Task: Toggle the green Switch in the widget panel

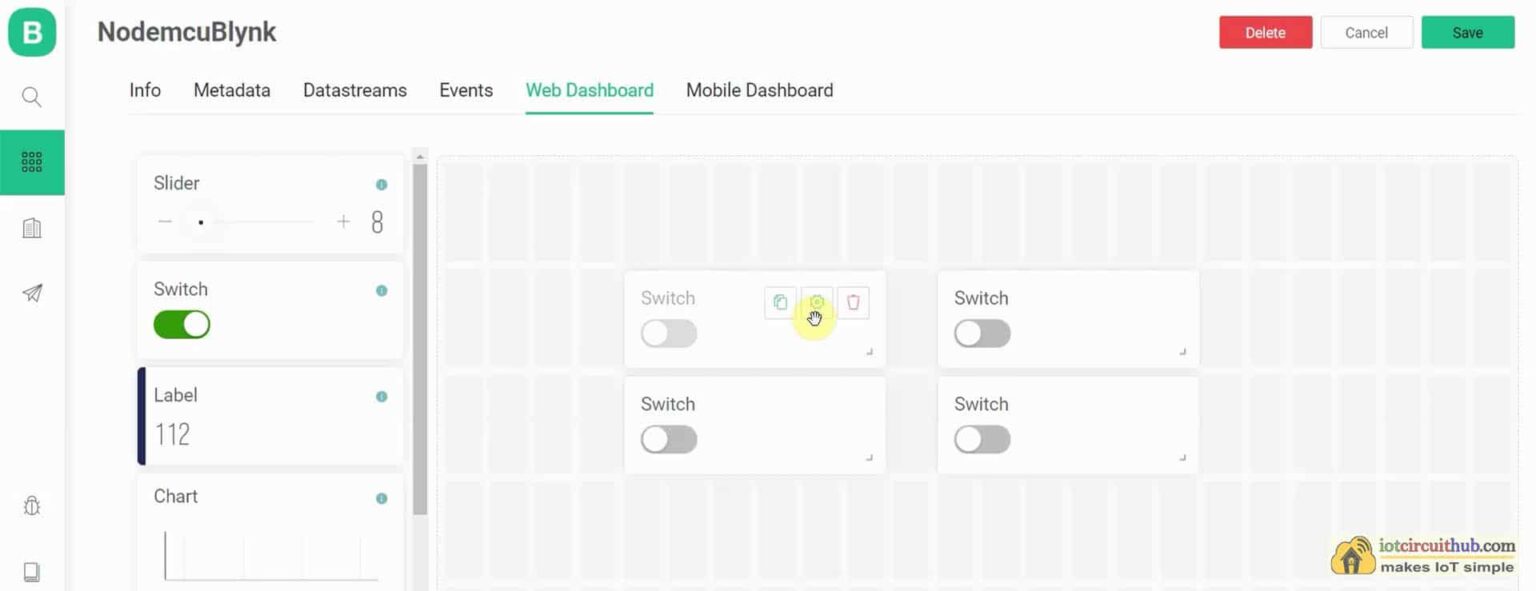Action: 181,324
